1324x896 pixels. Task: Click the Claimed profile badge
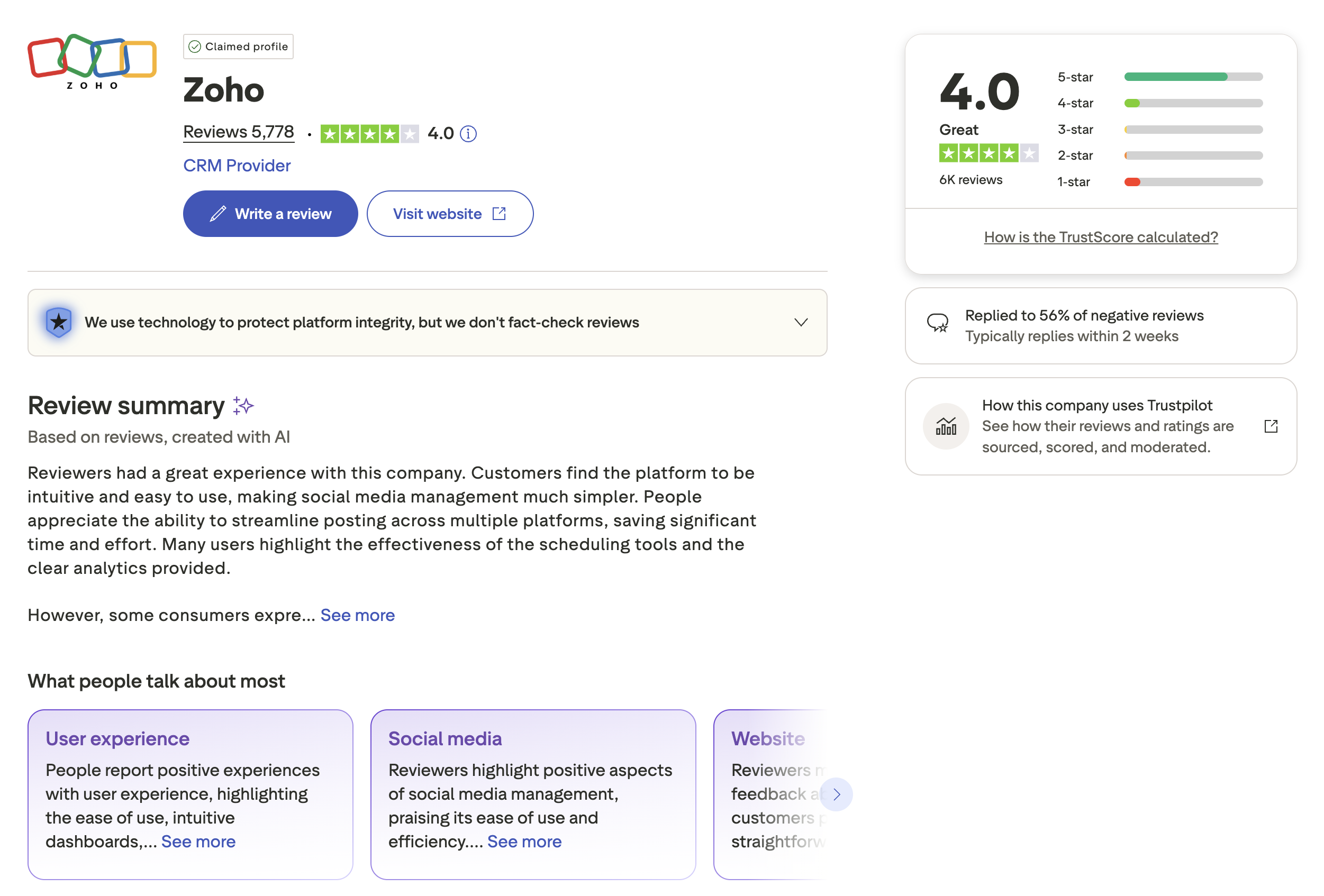(x=238, y=46)
